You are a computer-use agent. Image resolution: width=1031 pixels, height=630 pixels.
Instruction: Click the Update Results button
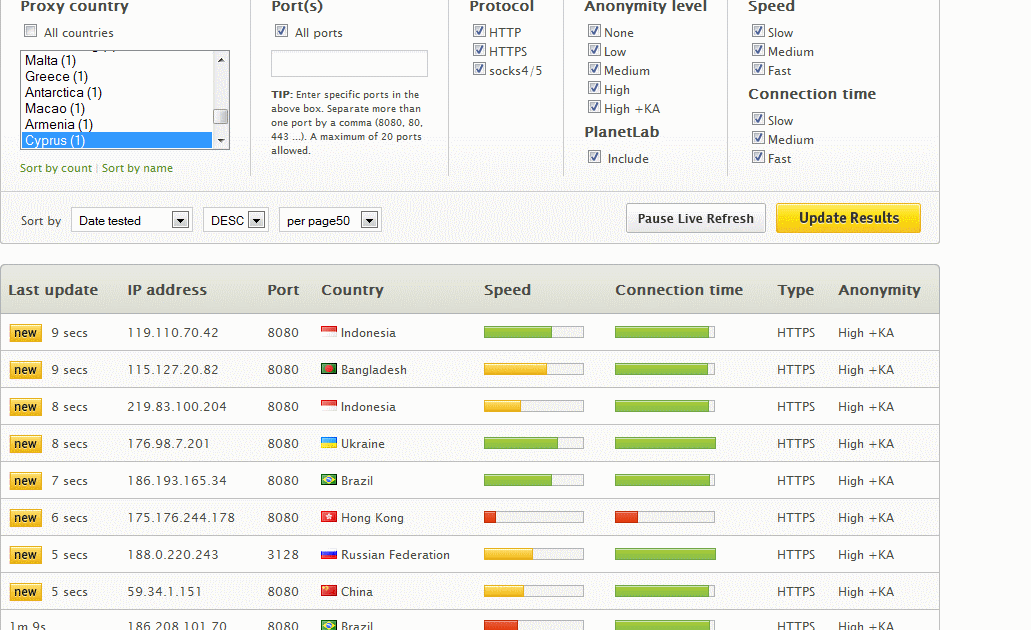coord(848,218)
